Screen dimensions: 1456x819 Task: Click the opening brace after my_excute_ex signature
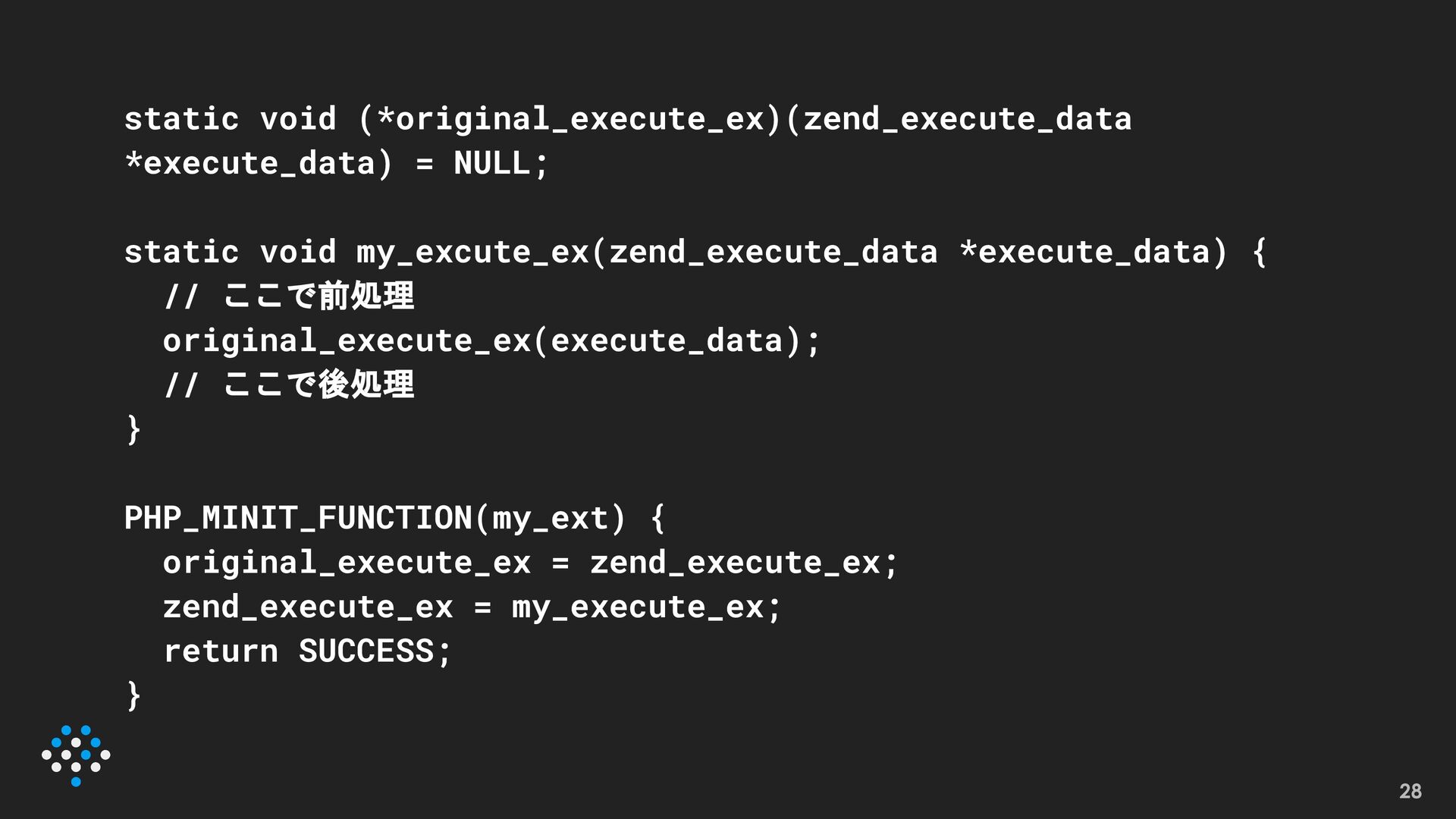click(1259, 252)
